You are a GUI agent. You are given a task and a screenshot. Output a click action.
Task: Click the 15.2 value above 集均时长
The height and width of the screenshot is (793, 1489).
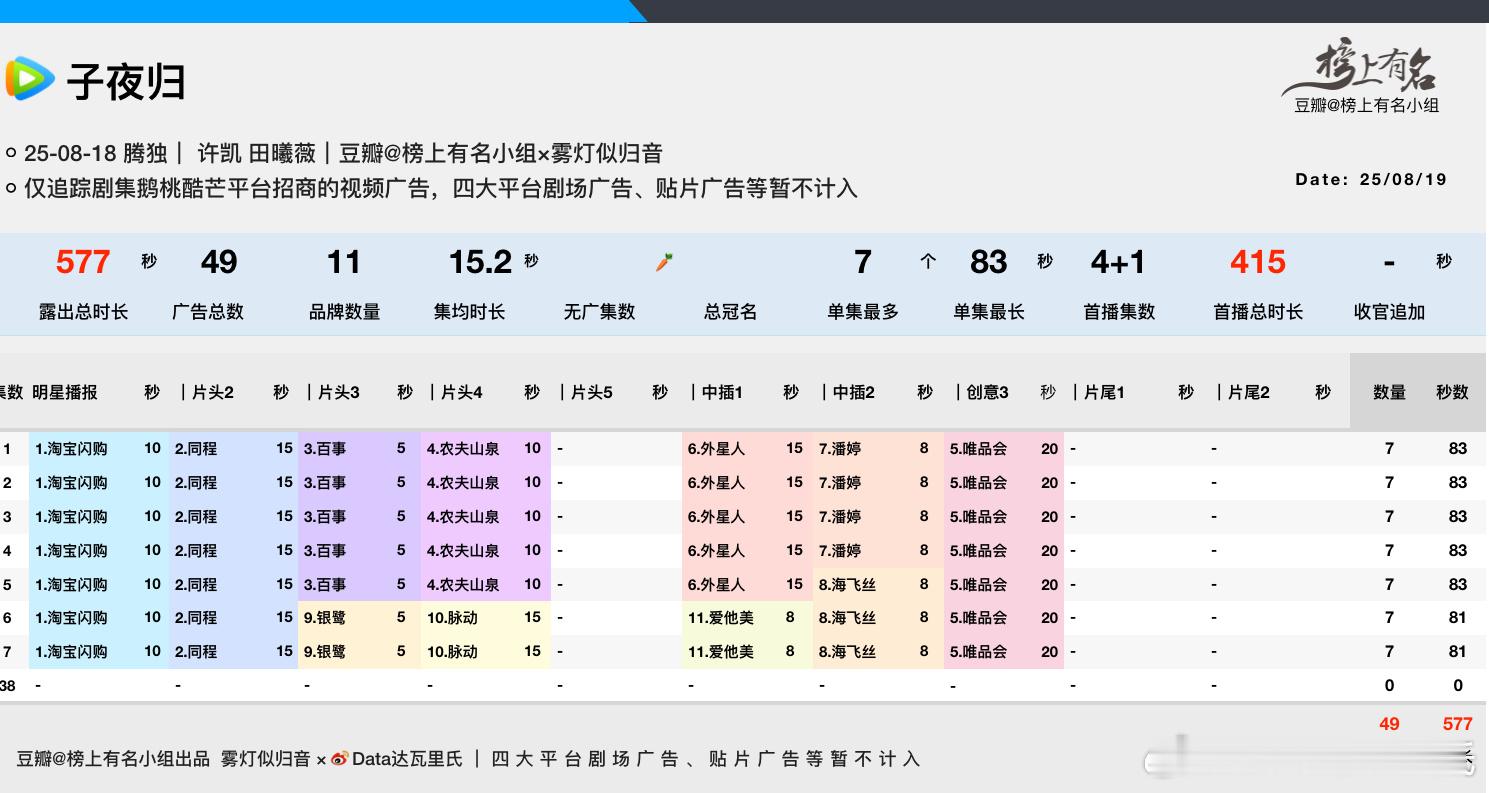(x=480, y=262)
